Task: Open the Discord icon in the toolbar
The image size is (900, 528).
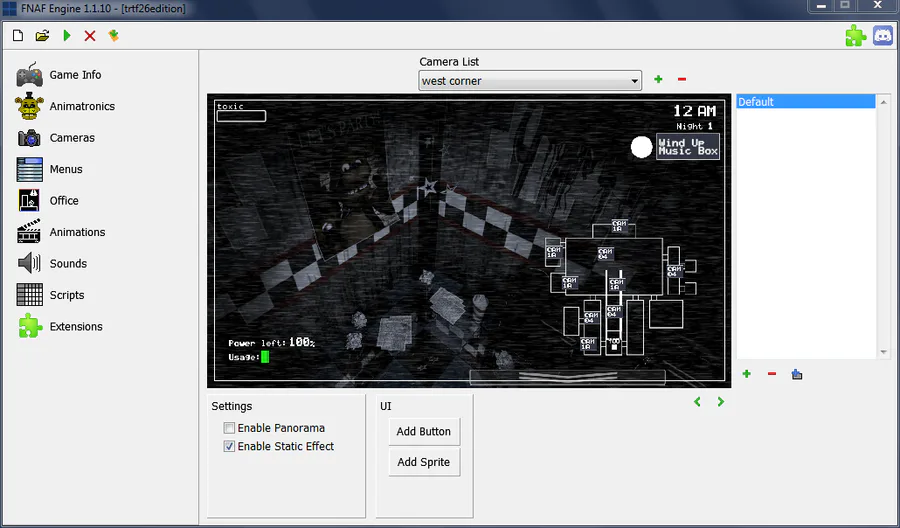Action: (883, 36)
